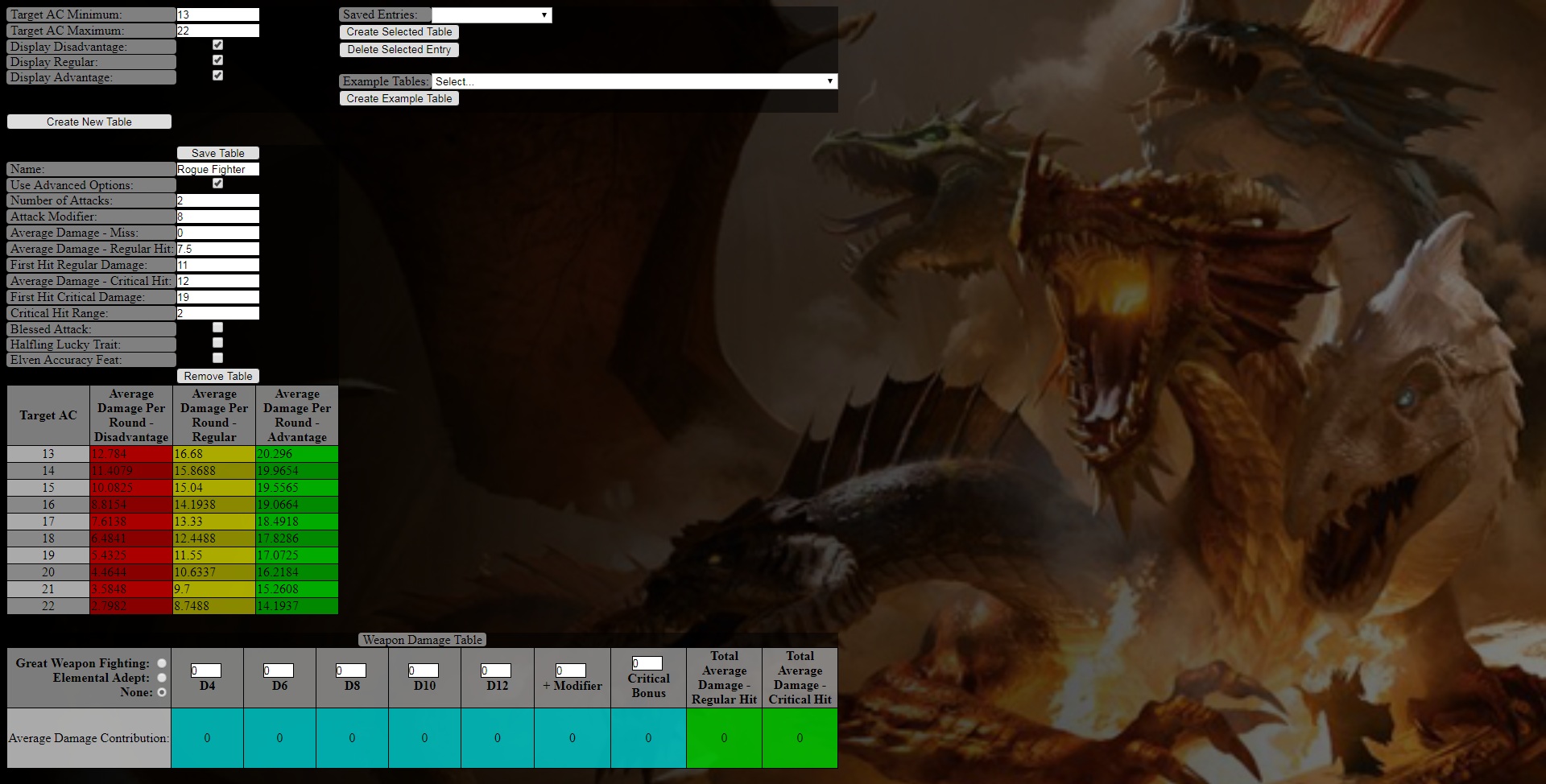Toggle the Display Regular checkbox
Image resolution: width=1546 pixels, height=784 pixels.
(217, 60)
